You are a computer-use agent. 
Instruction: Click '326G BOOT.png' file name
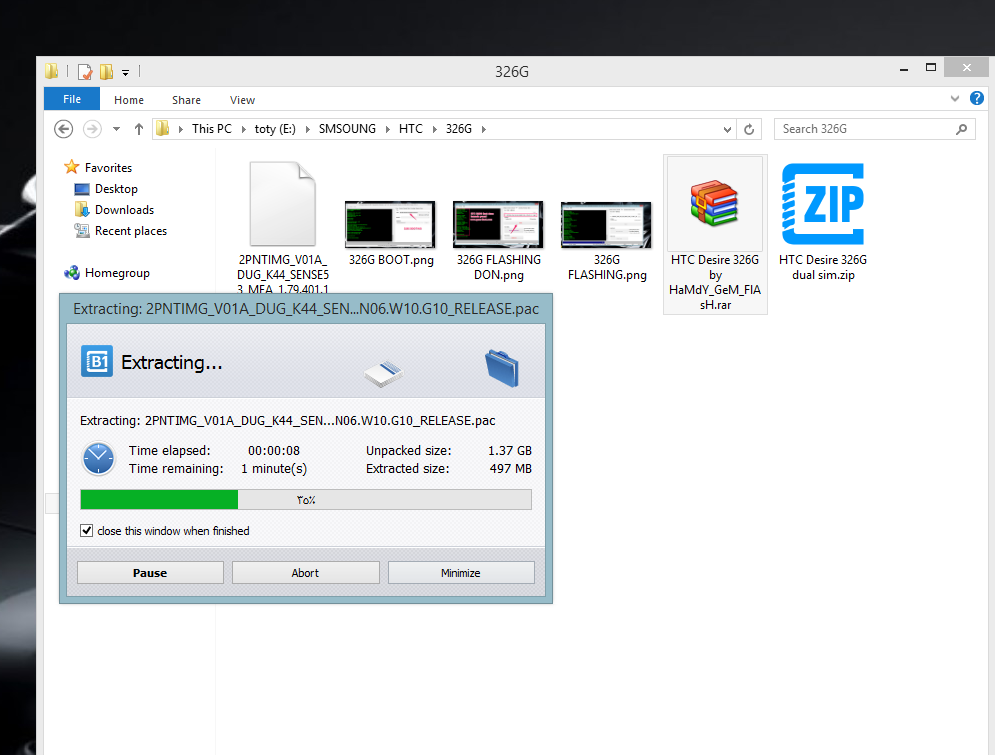tap(392, 259)
